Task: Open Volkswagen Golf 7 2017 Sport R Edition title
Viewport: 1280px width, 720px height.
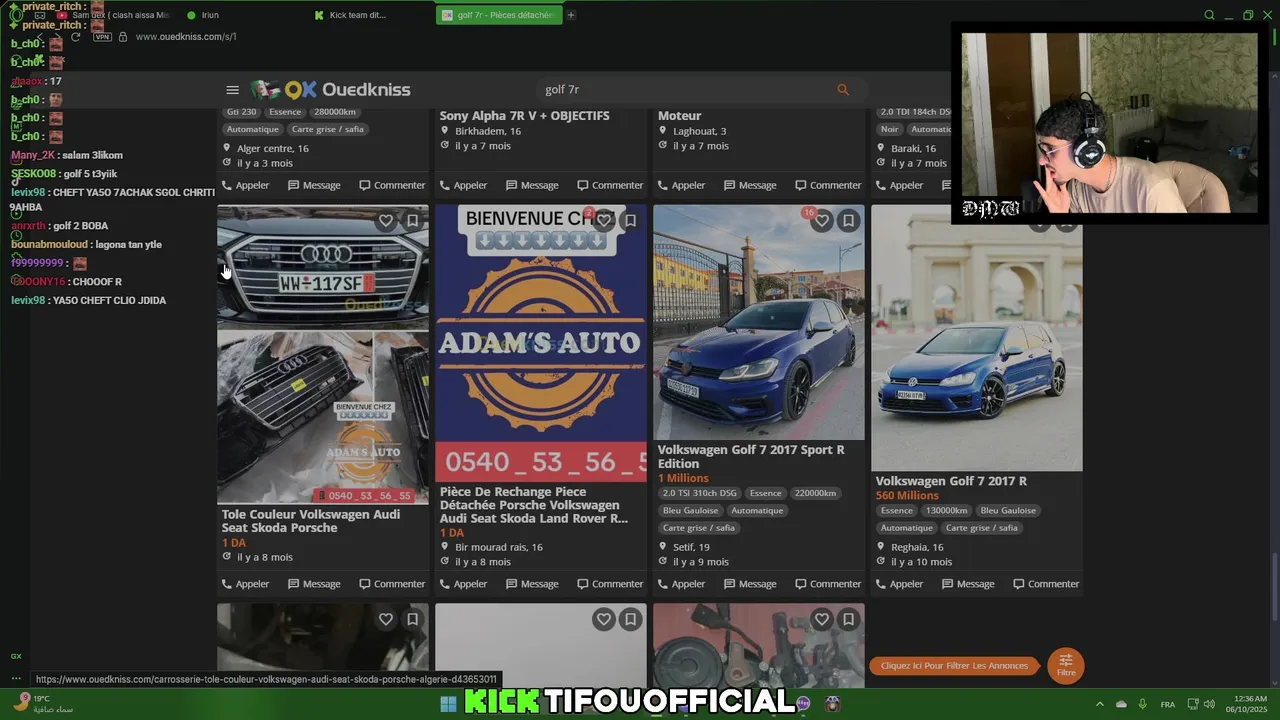Action: click(751, 457)
